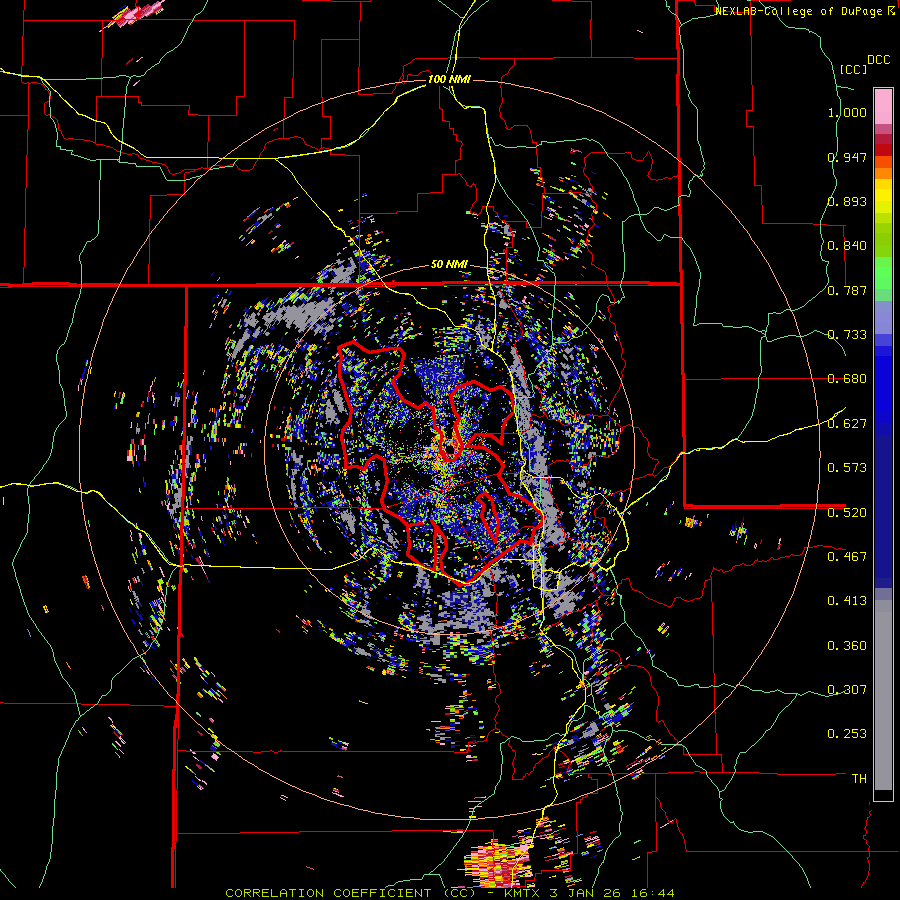This screenshot has height=900, width=900.
Task: Click the TH threshold label
Action: [859, 779]
